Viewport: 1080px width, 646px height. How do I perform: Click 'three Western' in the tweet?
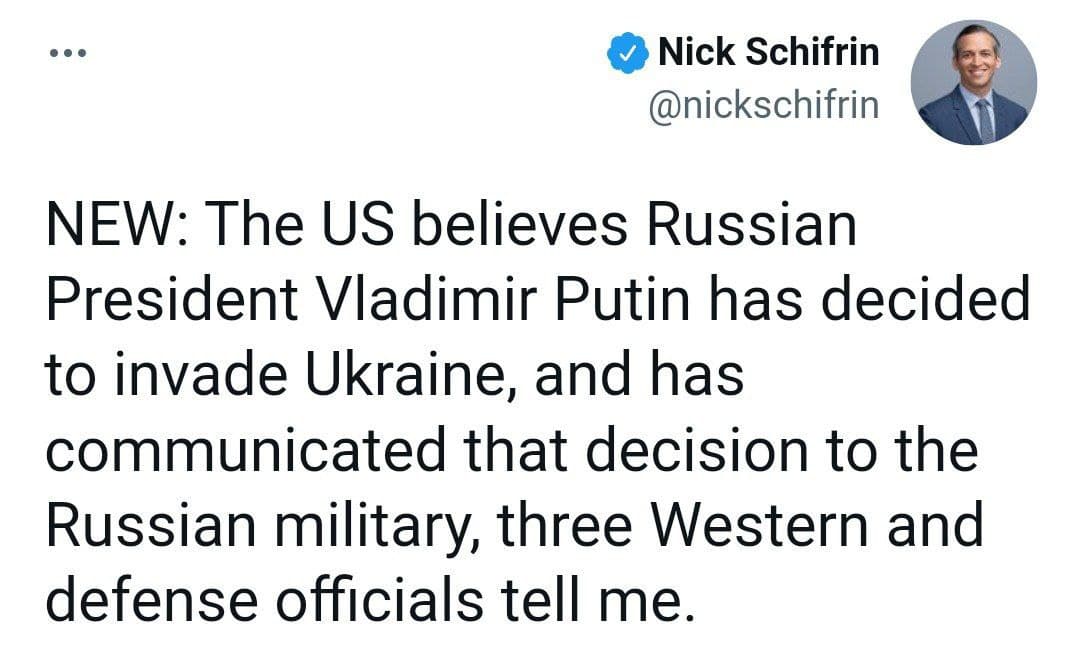point(683,525)
